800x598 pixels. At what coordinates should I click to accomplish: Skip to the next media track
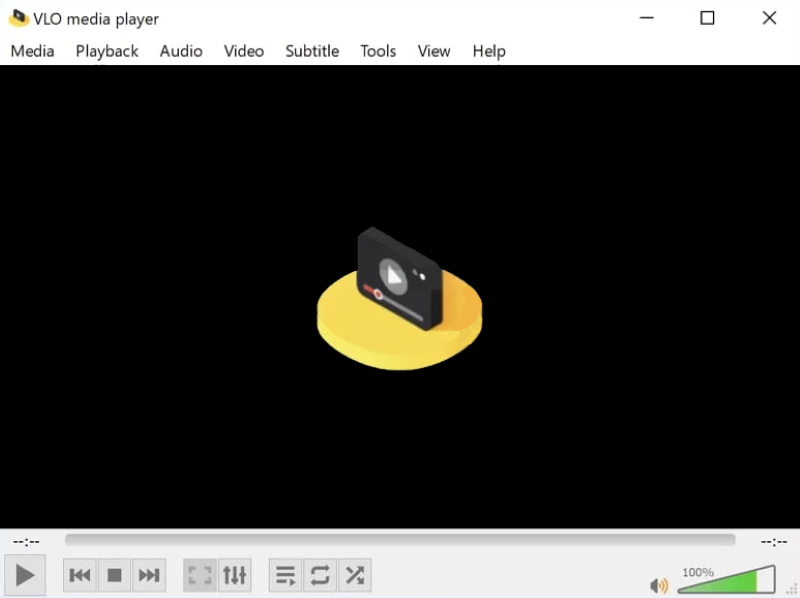tap(148, 575)
